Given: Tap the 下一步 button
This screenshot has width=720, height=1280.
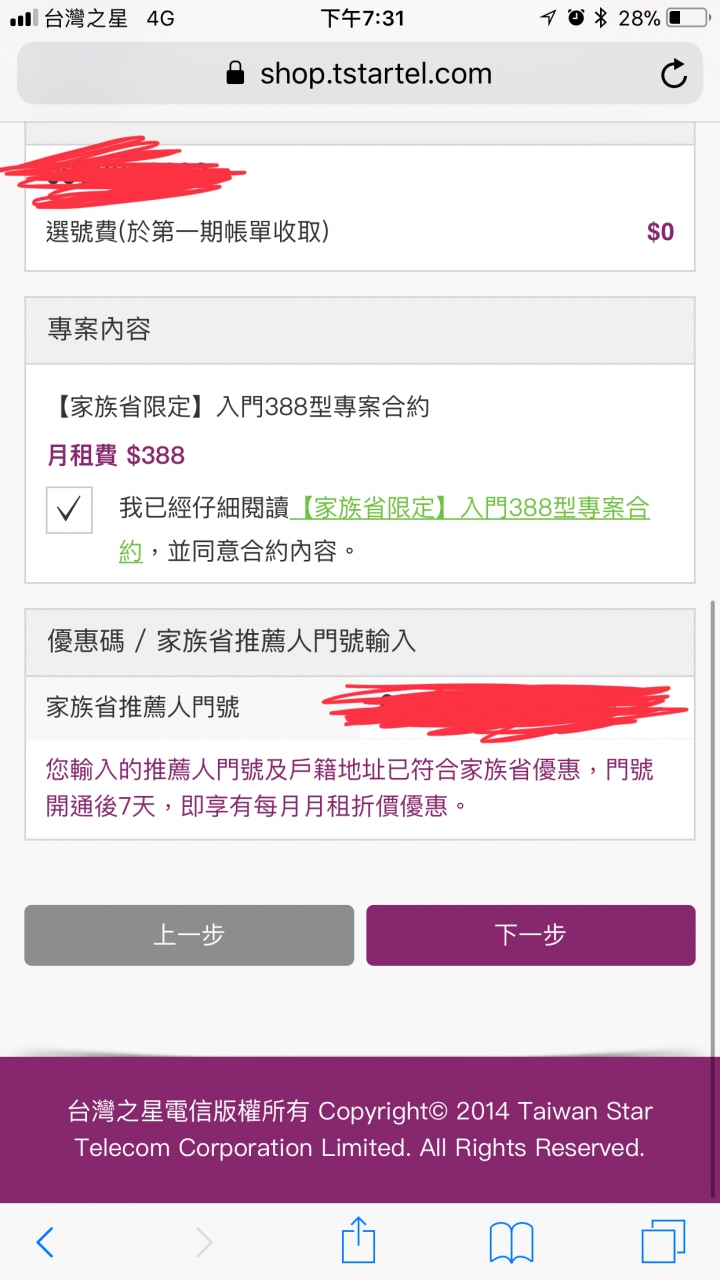Looking at the screenshot, I should (x=530, y=935).
